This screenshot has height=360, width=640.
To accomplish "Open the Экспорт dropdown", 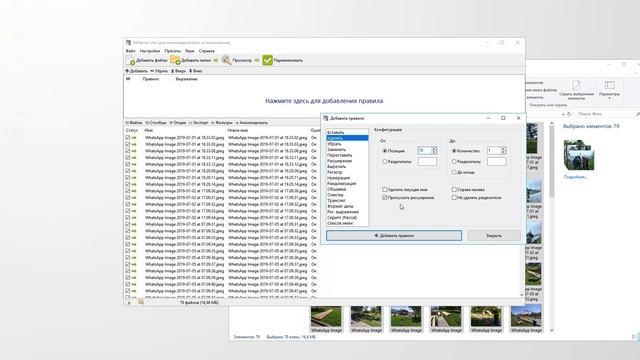I will [199, 123].
